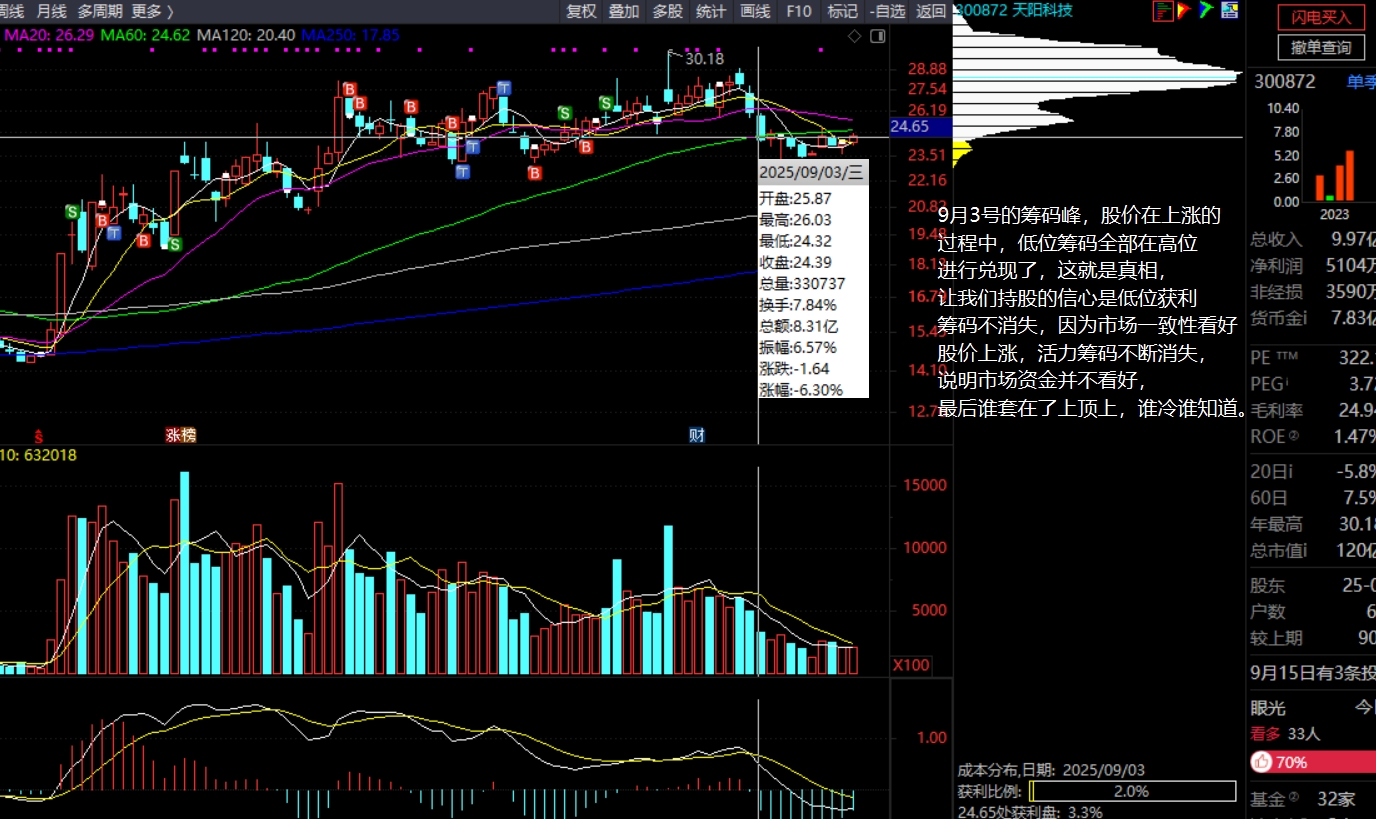Click the 总收入 9.97亿 row
Viewport: 1376px width, 819px height.
(x=1312, y=239)
